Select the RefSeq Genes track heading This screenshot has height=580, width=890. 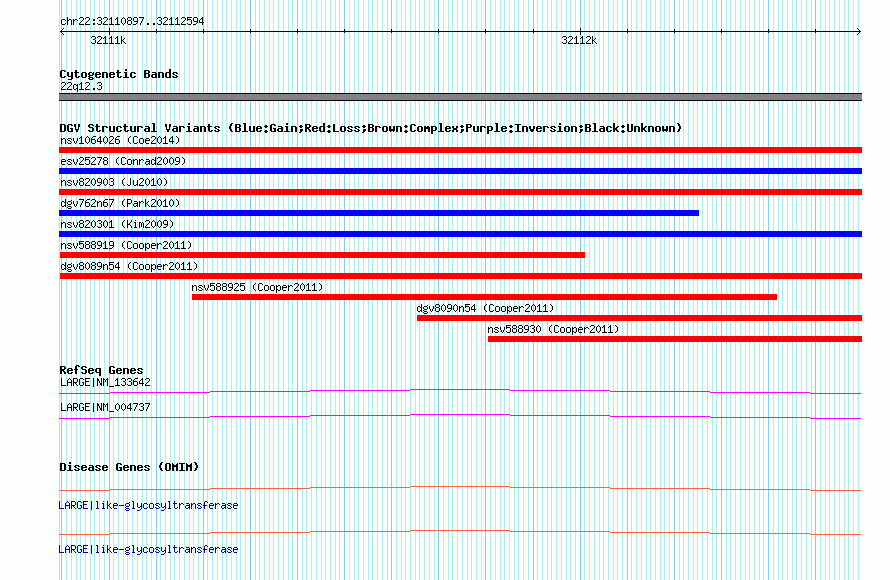click(x=101, y=370)
